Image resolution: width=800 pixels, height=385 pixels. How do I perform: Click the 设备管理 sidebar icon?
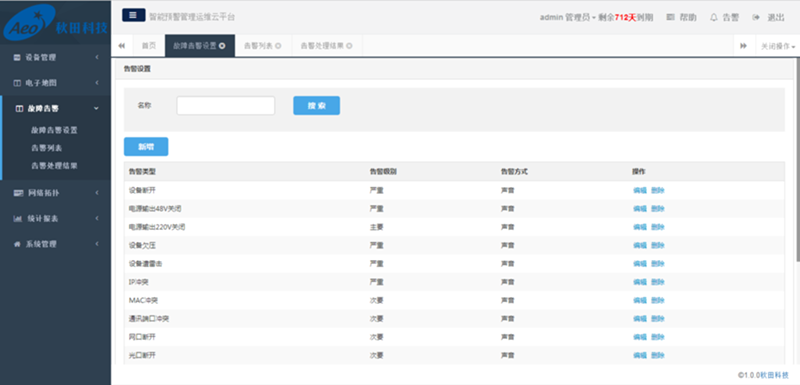tap(17, 58)
